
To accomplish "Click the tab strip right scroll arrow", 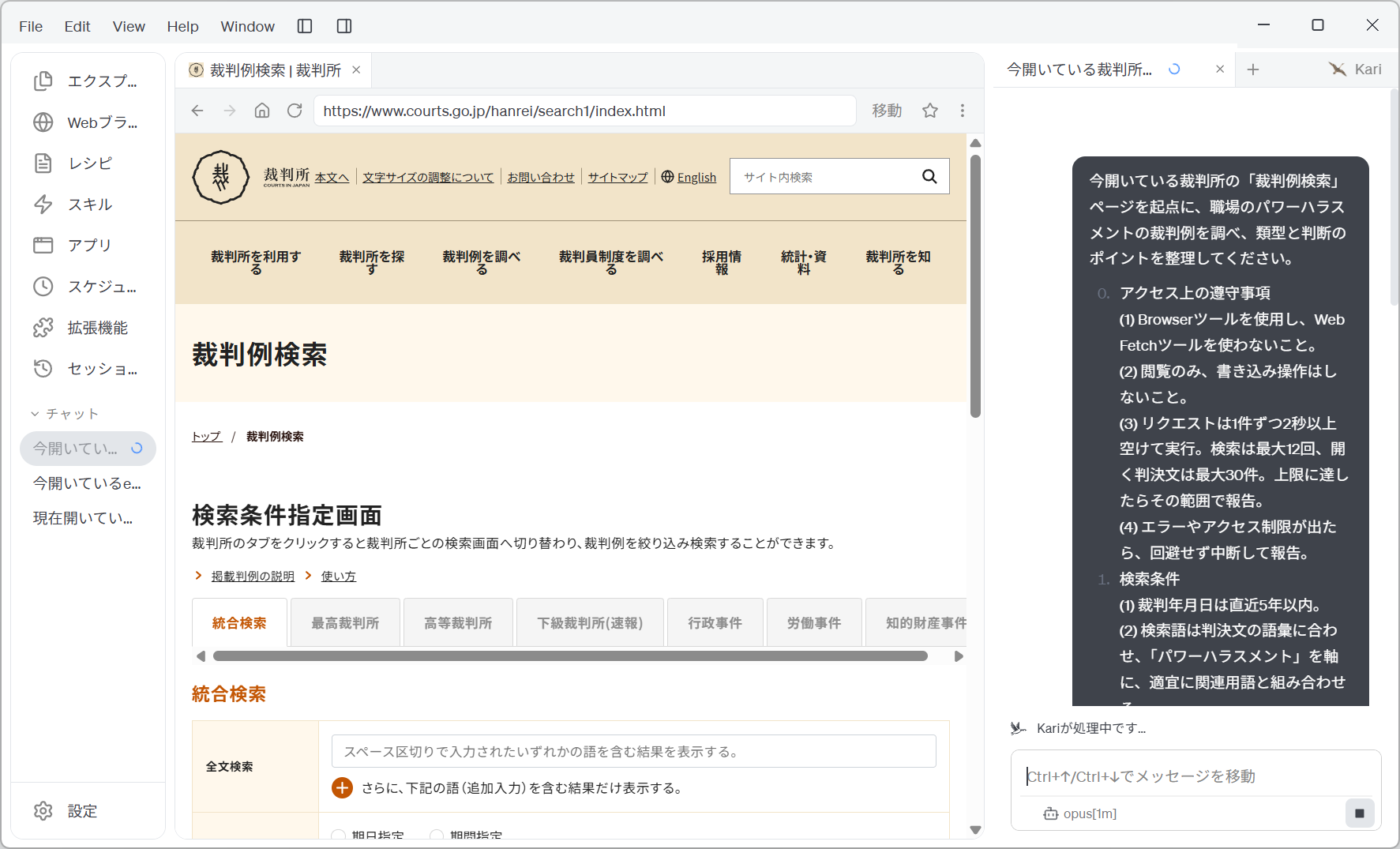I will [x=959, y=656].
